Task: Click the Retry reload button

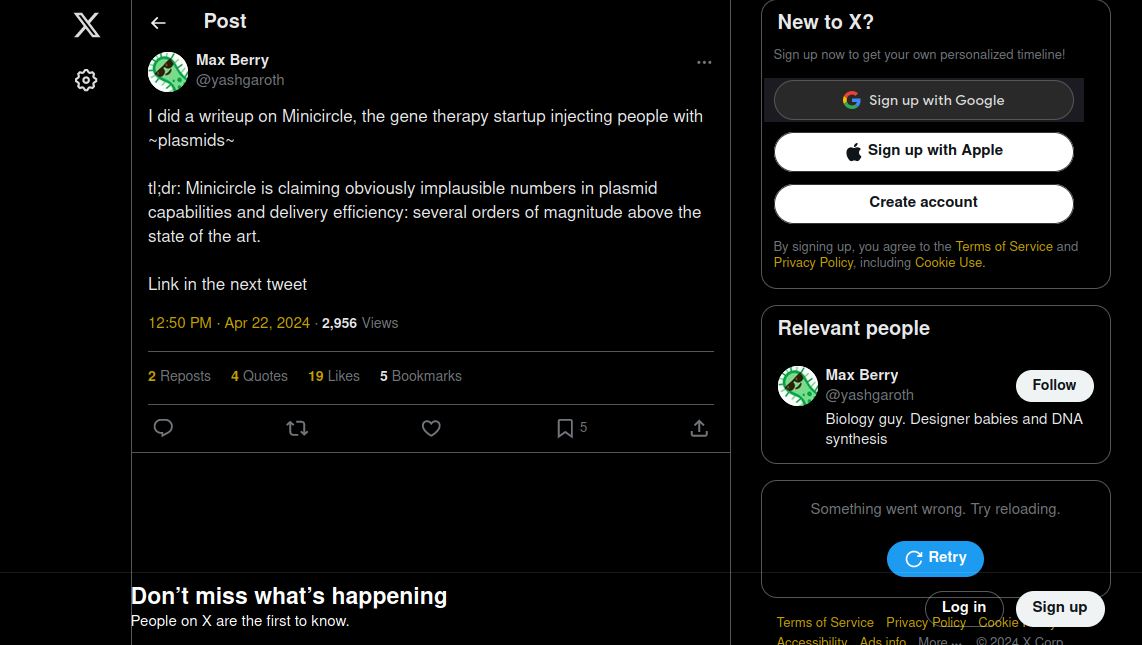Action: (935, 558)
